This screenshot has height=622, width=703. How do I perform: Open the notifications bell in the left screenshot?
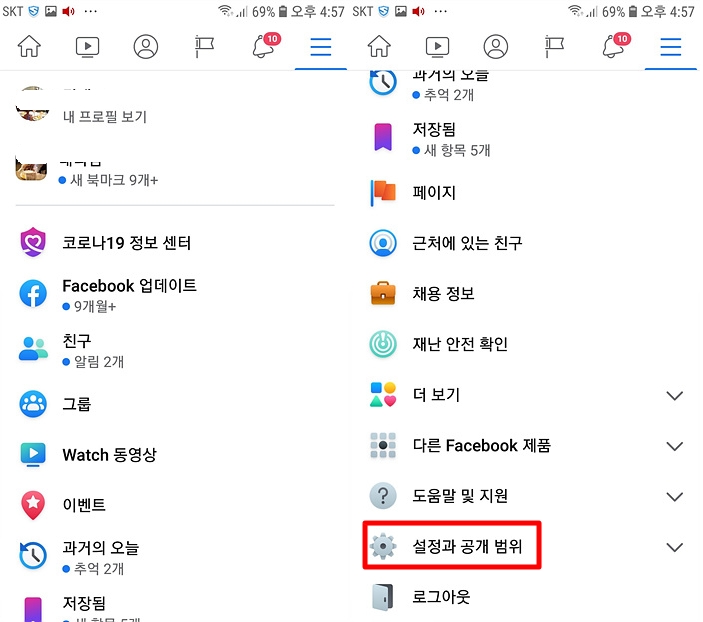tap(265, 46)
